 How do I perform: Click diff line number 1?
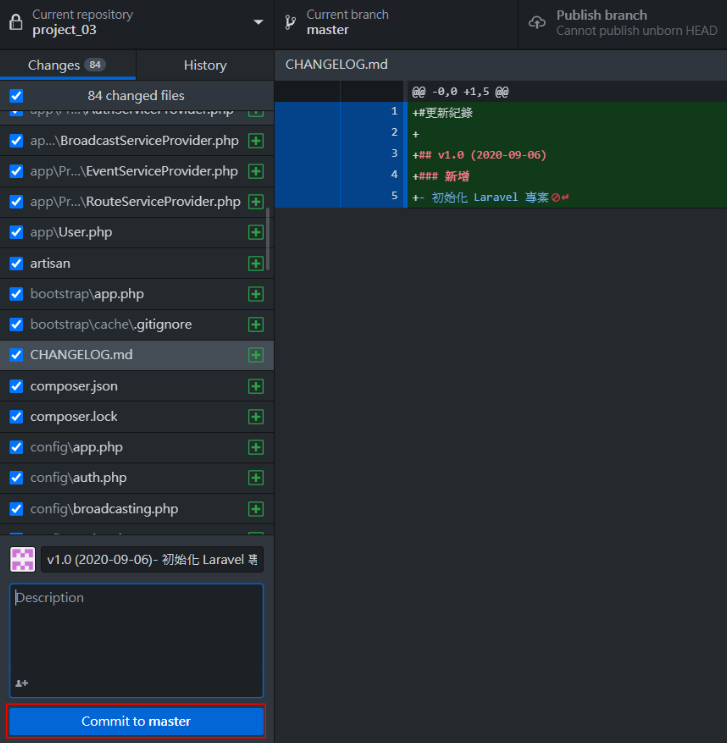coord(394,111)
